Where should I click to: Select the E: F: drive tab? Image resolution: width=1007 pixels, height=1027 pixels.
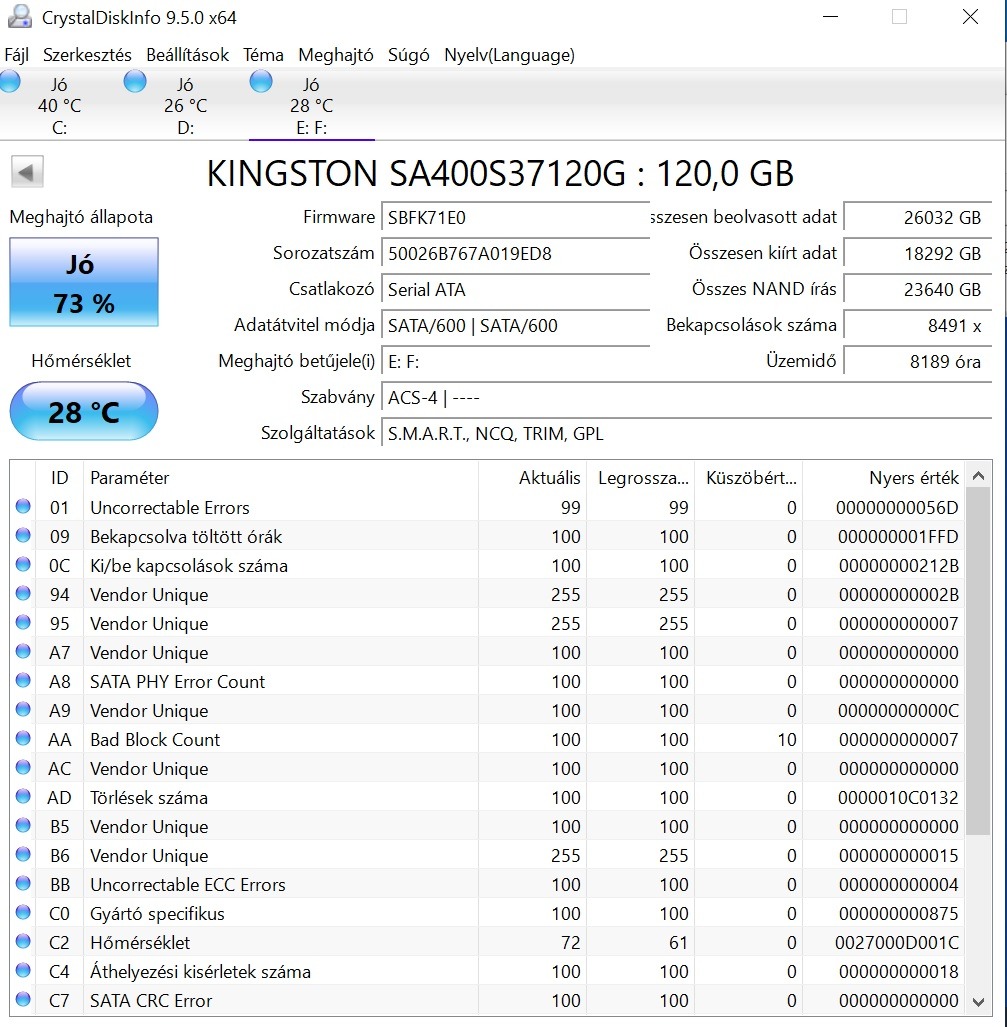tap(311, 105)
